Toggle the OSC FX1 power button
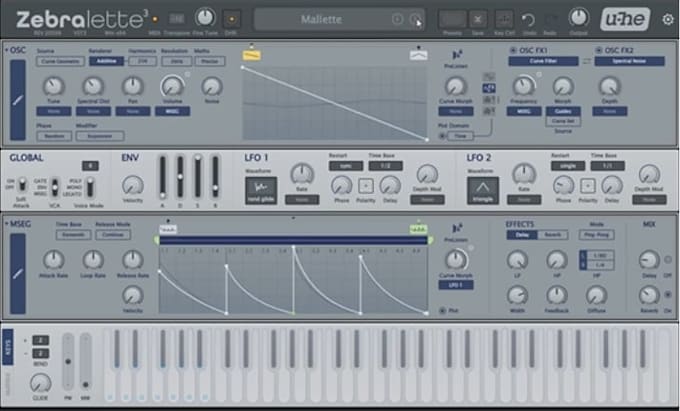 [x=513, y=50]
